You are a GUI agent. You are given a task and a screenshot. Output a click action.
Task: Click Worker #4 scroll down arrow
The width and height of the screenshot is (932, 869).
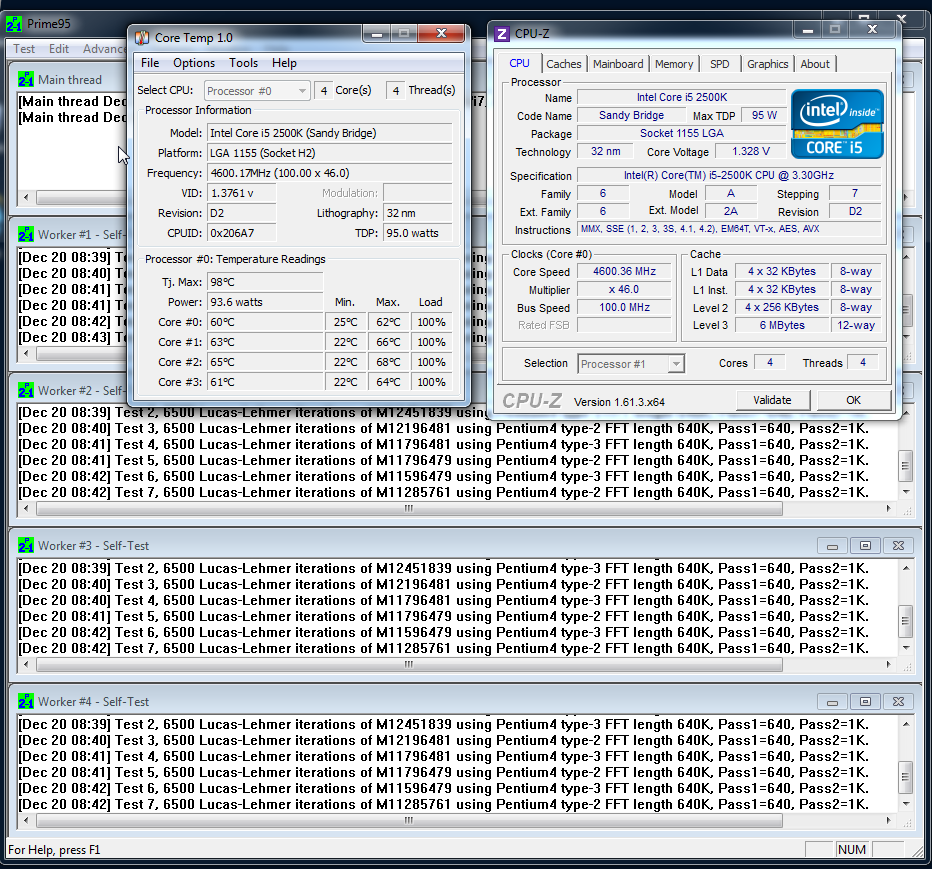(906, 804)
